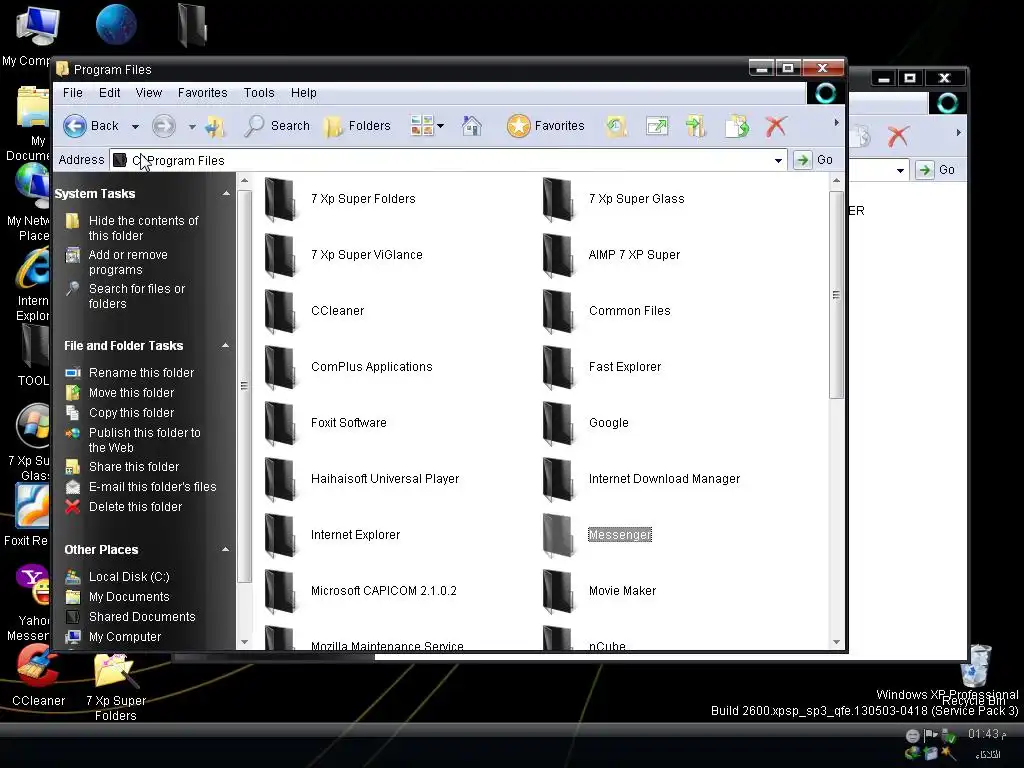Open My Computer in Other Places
This screenshot has height=768, width=1024.
[125, 637]
